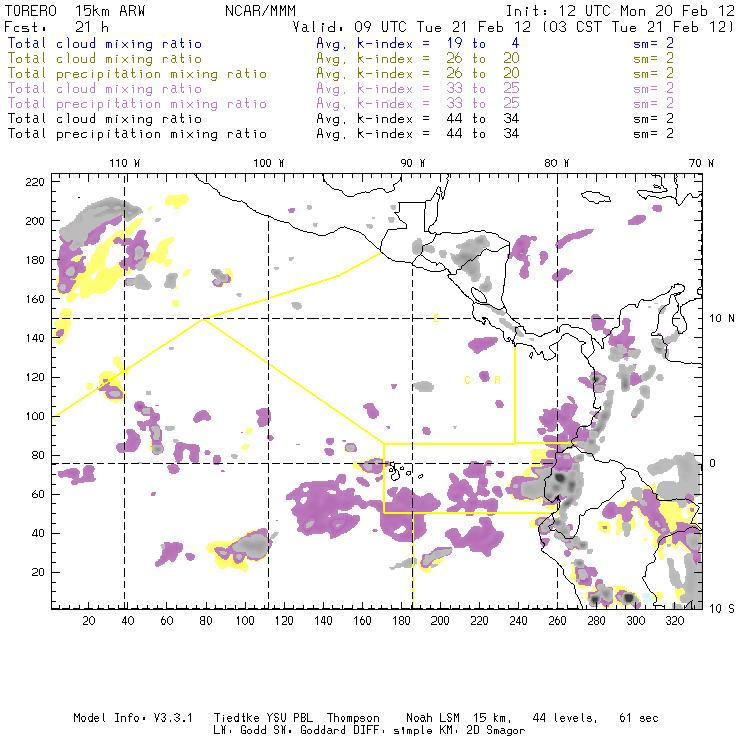Select the yellow "C" marker on the map
The height and width of the screenshot is (740, 740).
pos(467,380)
